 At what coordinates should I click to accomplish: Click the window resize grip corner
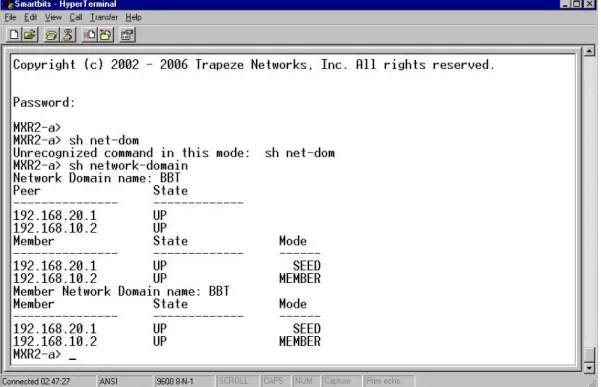point(594,382)
